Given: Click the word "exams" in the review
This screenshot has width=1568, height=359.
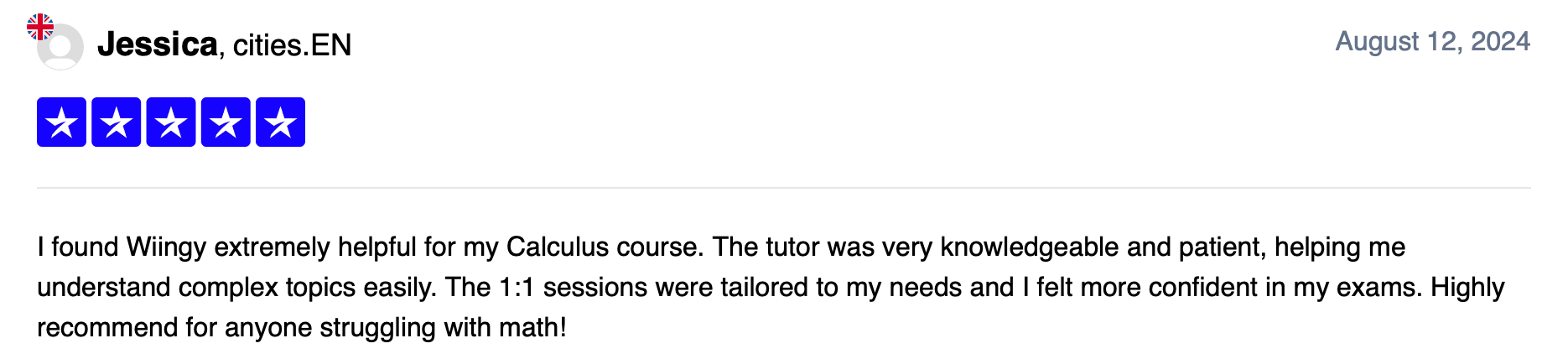Looking at the screenshot, I should tap(1378, 288).
